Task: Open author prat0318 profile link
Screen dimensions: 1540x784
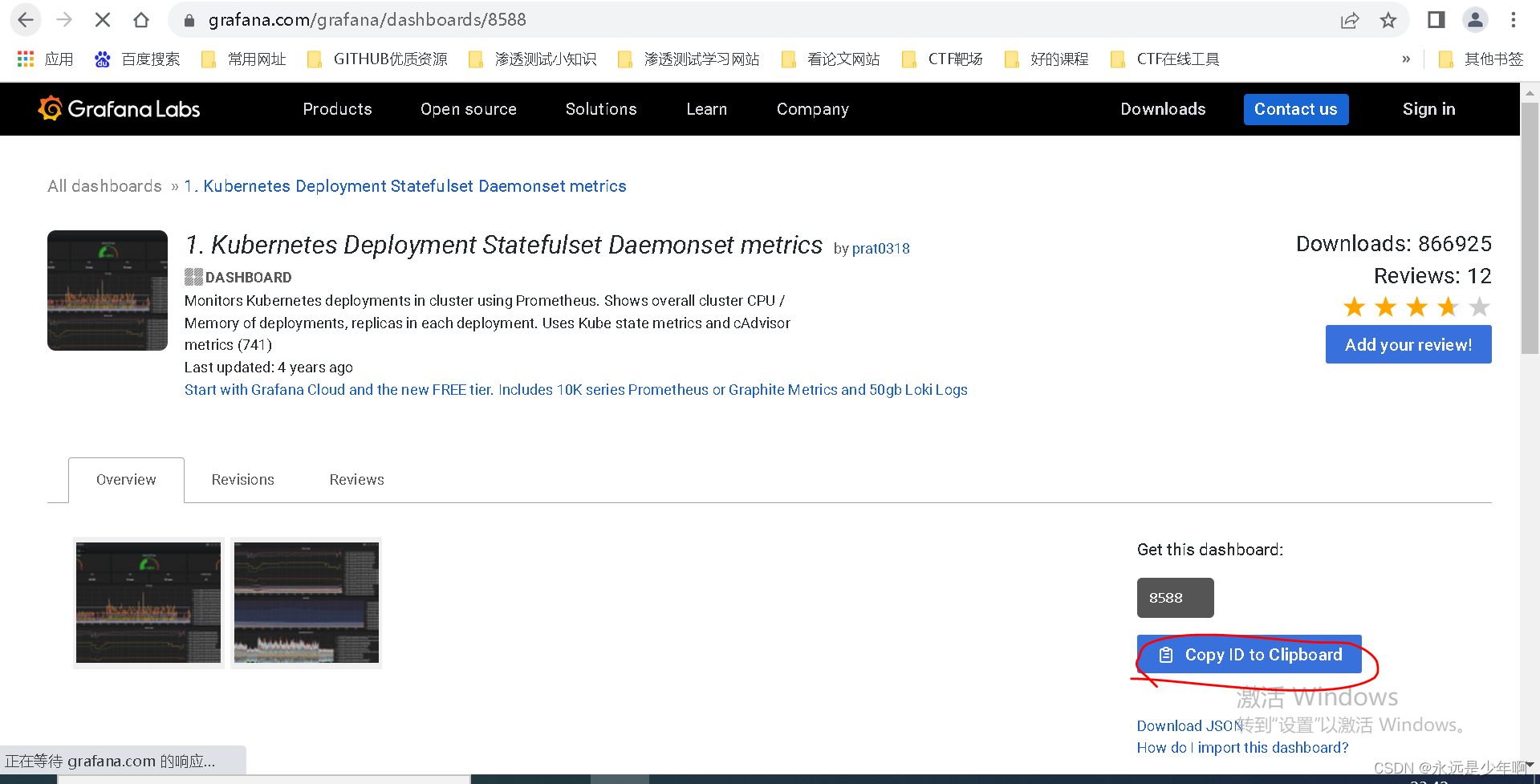Action: (880, 249)
